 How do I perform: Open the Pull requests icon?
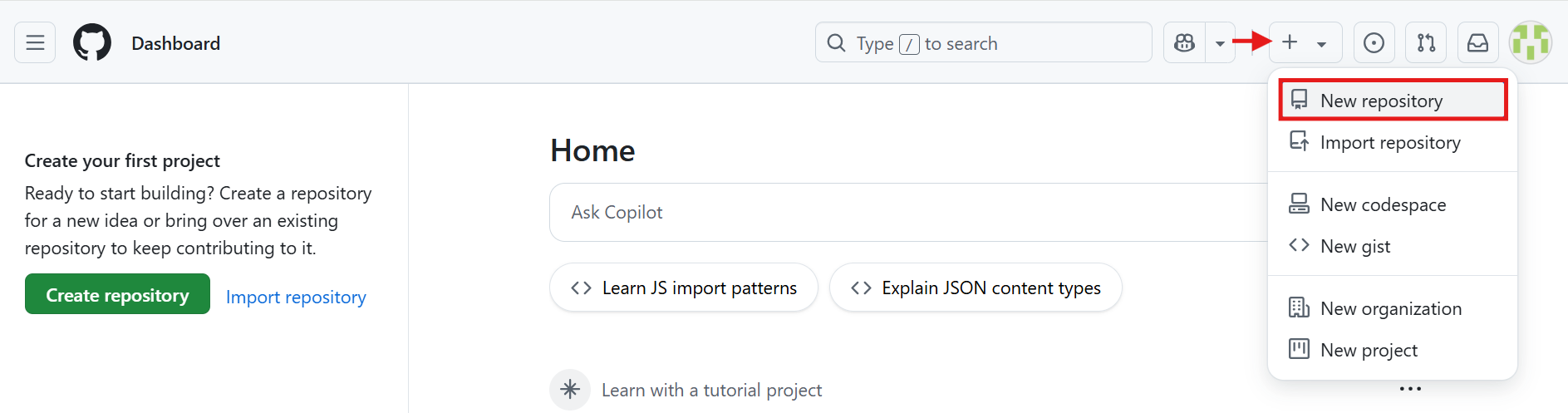(x=1426, y=42)
